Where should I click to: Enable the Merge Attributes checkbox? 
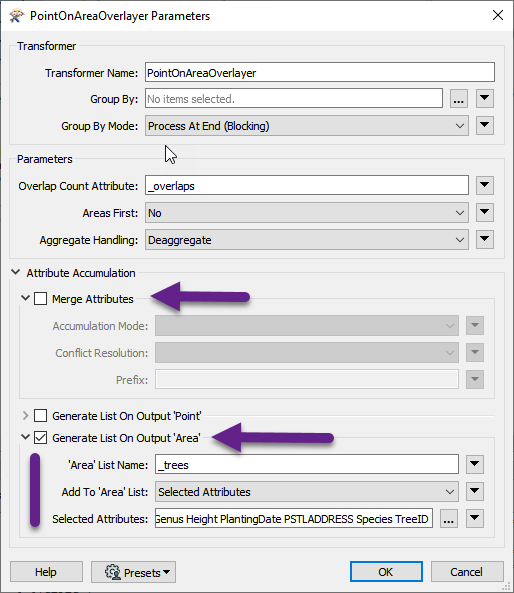(x=40, y=298)
